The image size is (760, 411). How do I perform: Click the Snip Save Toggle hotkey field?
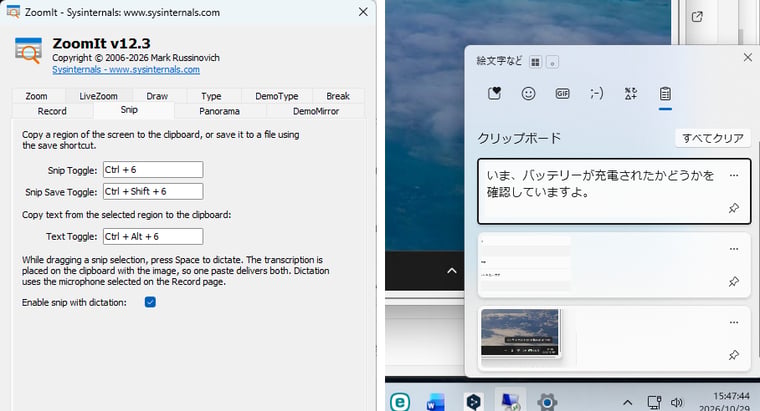(x=153, y=191)
